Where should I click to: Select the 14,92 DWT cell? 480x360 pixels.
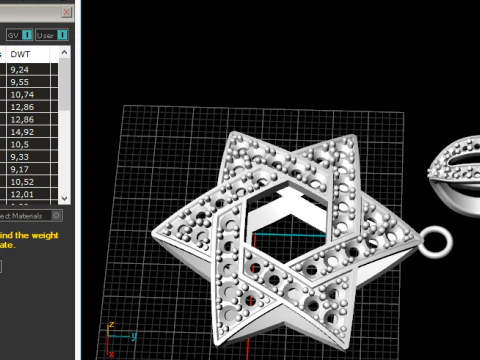(x=28, y=132)
